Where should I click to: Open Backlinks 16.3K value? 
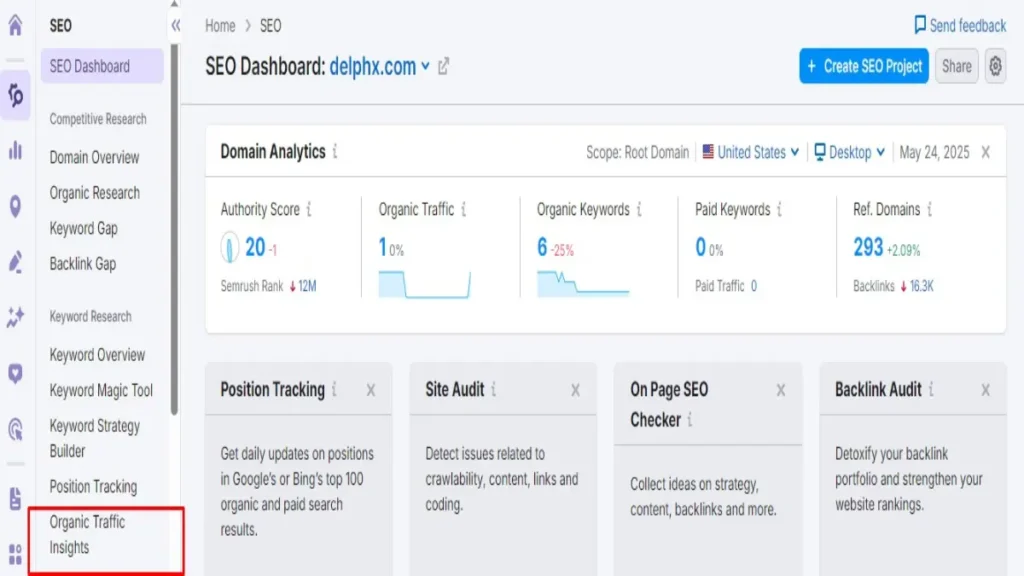[921, 286]
